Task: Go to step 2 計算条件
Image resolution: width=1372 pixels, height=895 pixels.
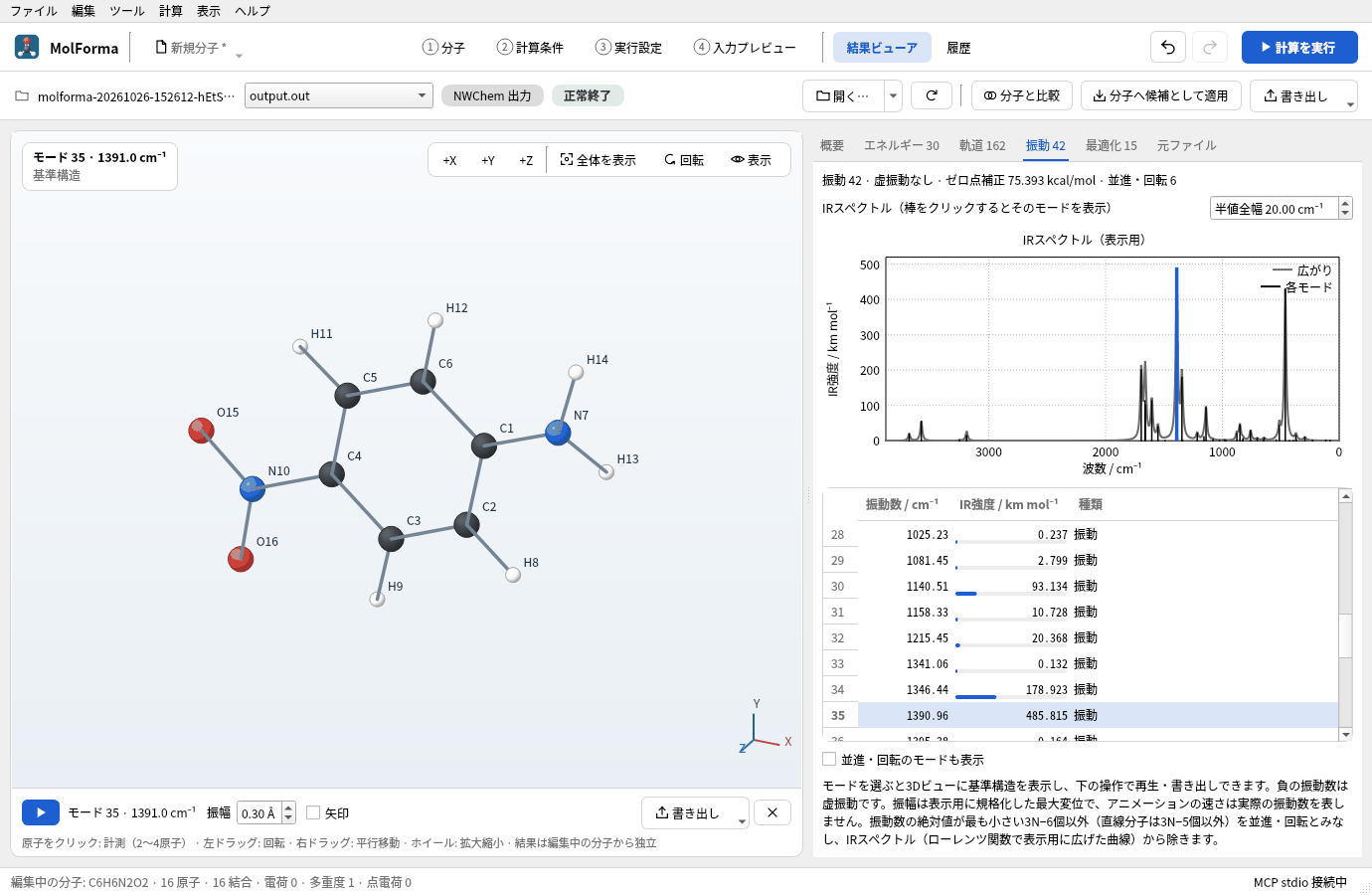Action: coord(530,47)
